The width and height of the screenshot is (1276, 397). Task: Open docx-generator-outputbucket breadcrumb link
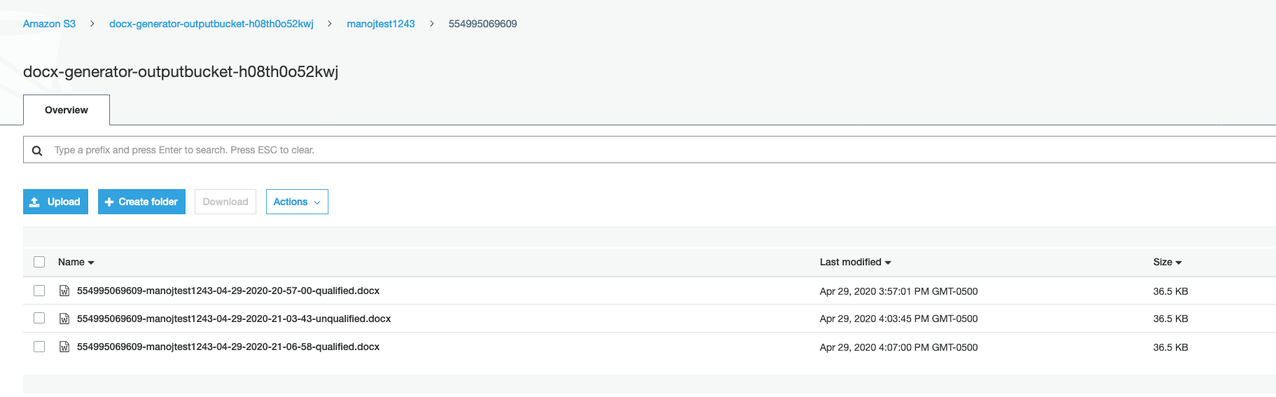click(211, 23)
